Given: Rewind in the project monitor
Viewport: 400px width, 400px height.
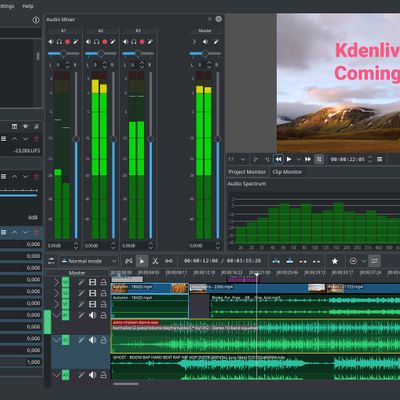Looking at the screenshot, I should [x=278, y=159].
